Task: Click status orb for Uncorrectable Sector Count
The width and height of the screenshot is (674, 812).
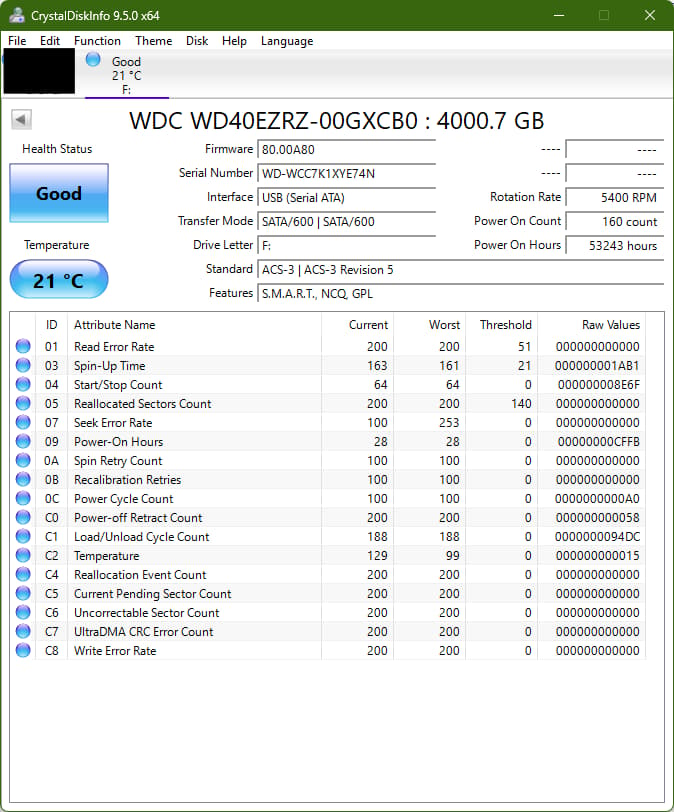Action: click(23, 612)
